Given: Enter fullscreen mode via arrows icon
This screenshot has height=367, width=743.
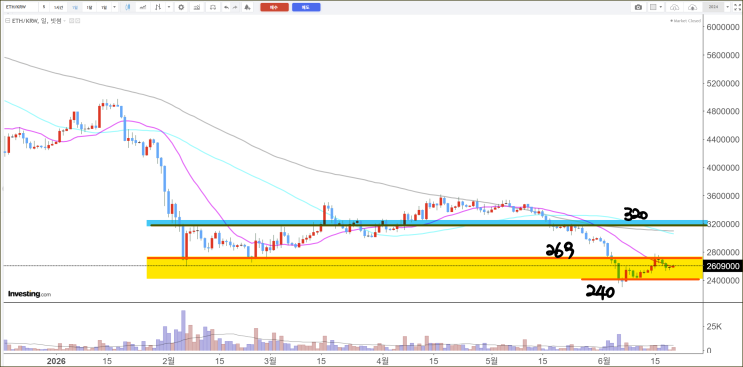Looking at the screenshot, I should [737, 7].
